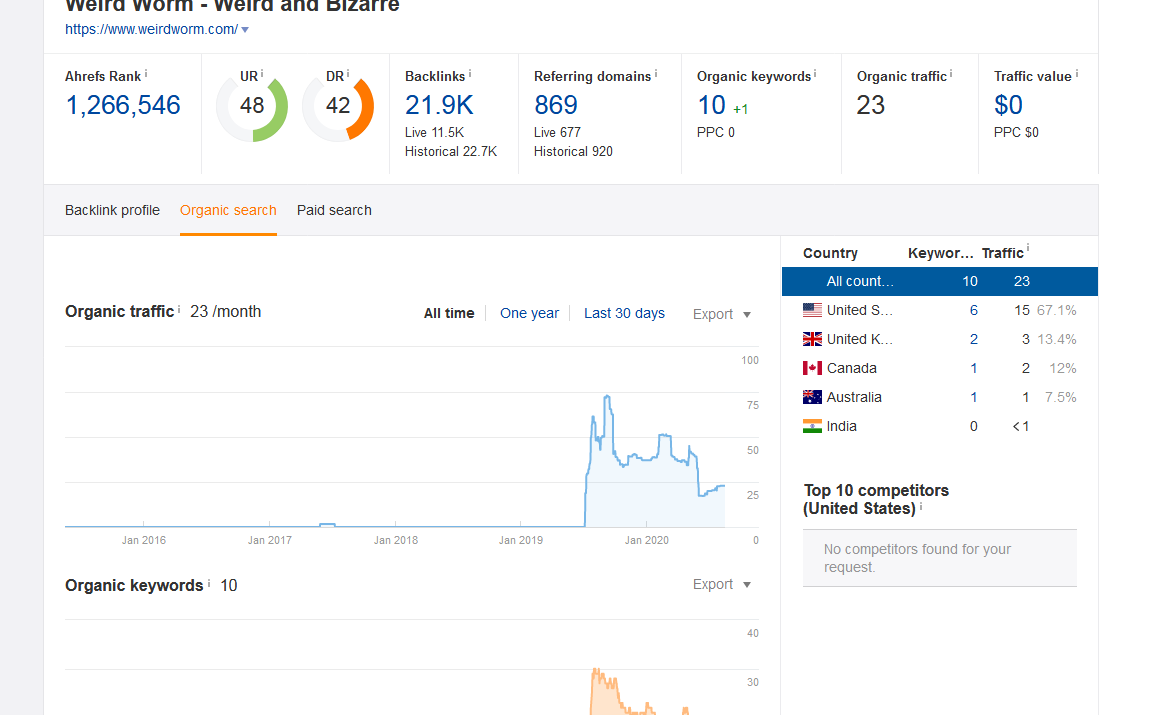Select the All time chart range
Viewport: 1173px width, 715px height.
449,313
